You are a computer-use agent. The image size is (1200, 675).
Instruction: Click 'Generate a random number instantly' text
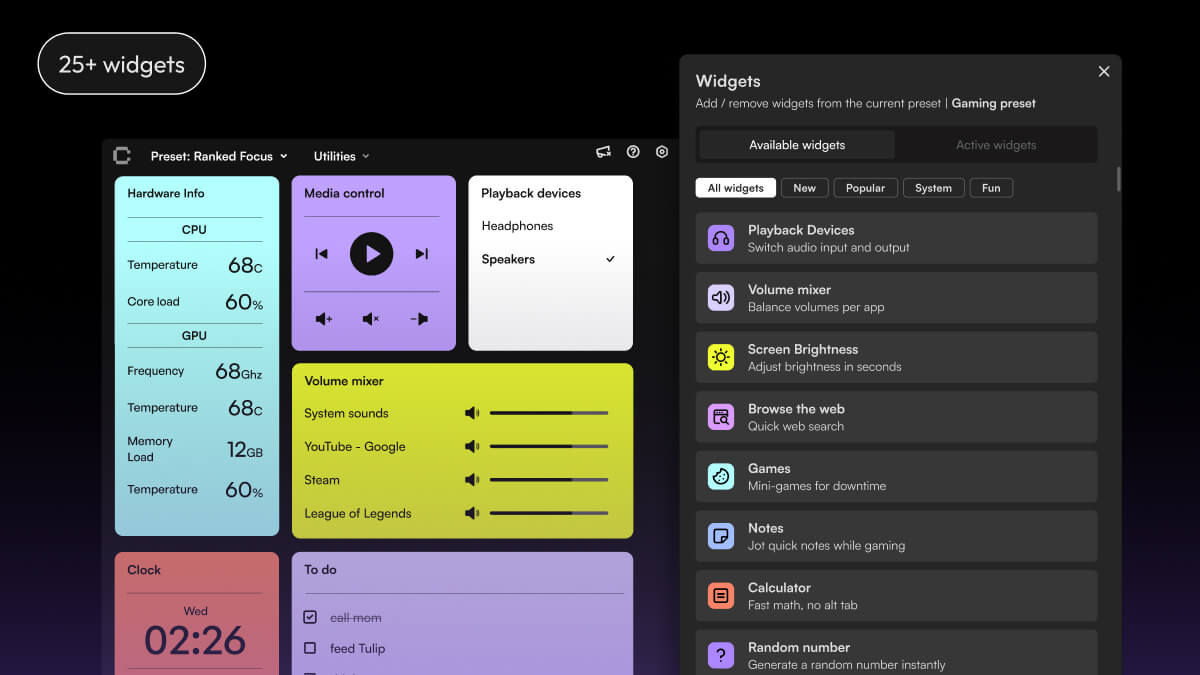pos(847,665)
